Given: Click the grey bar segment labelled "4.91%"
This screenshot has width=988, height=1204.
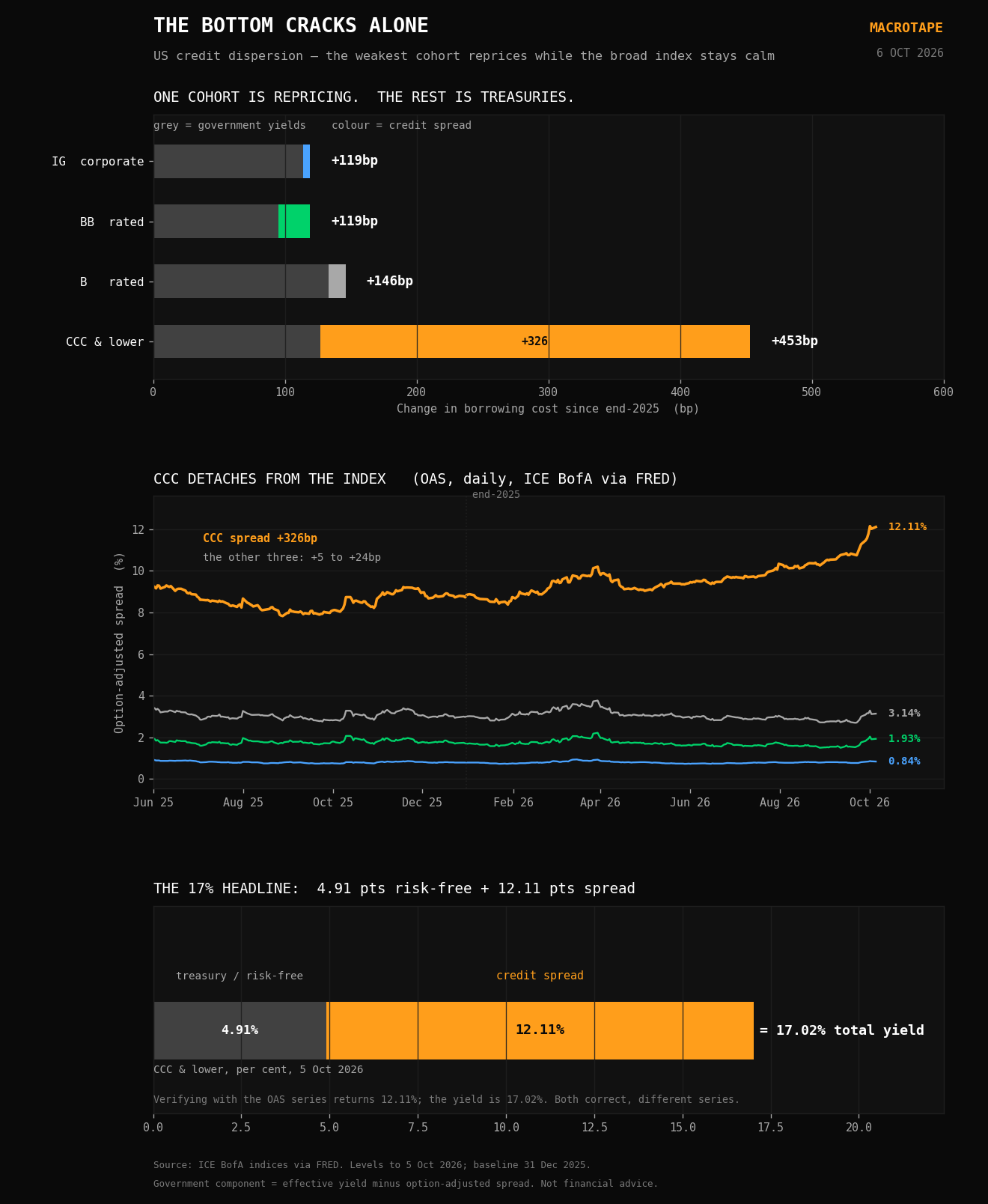Looking at the screenshot, I should point(240,1030).
